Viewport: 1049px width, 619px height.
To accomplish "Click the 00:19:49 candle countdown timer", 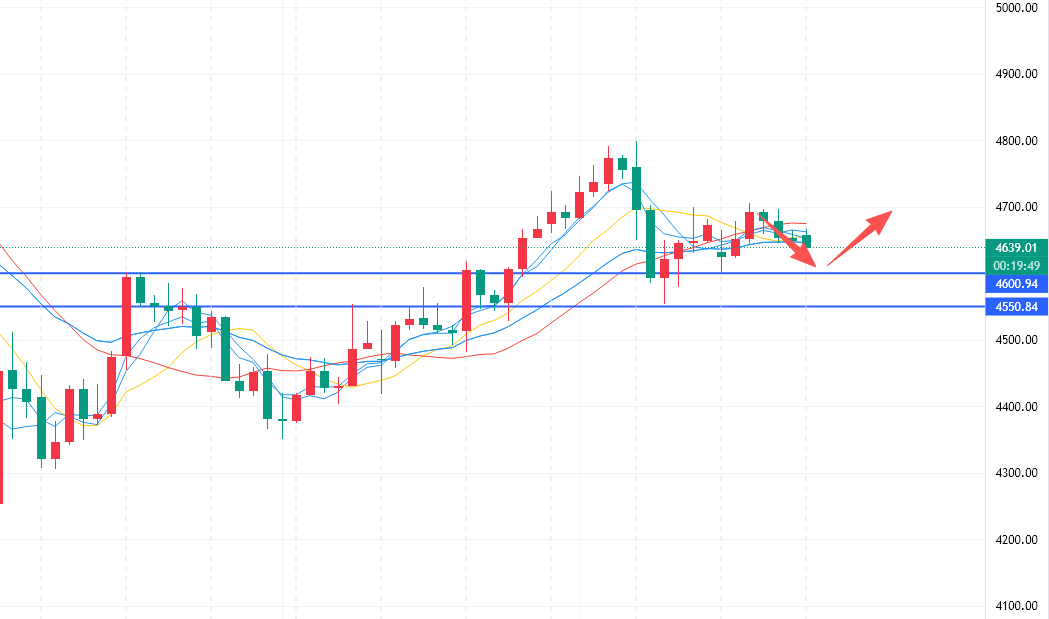I will click(1015, 266).
